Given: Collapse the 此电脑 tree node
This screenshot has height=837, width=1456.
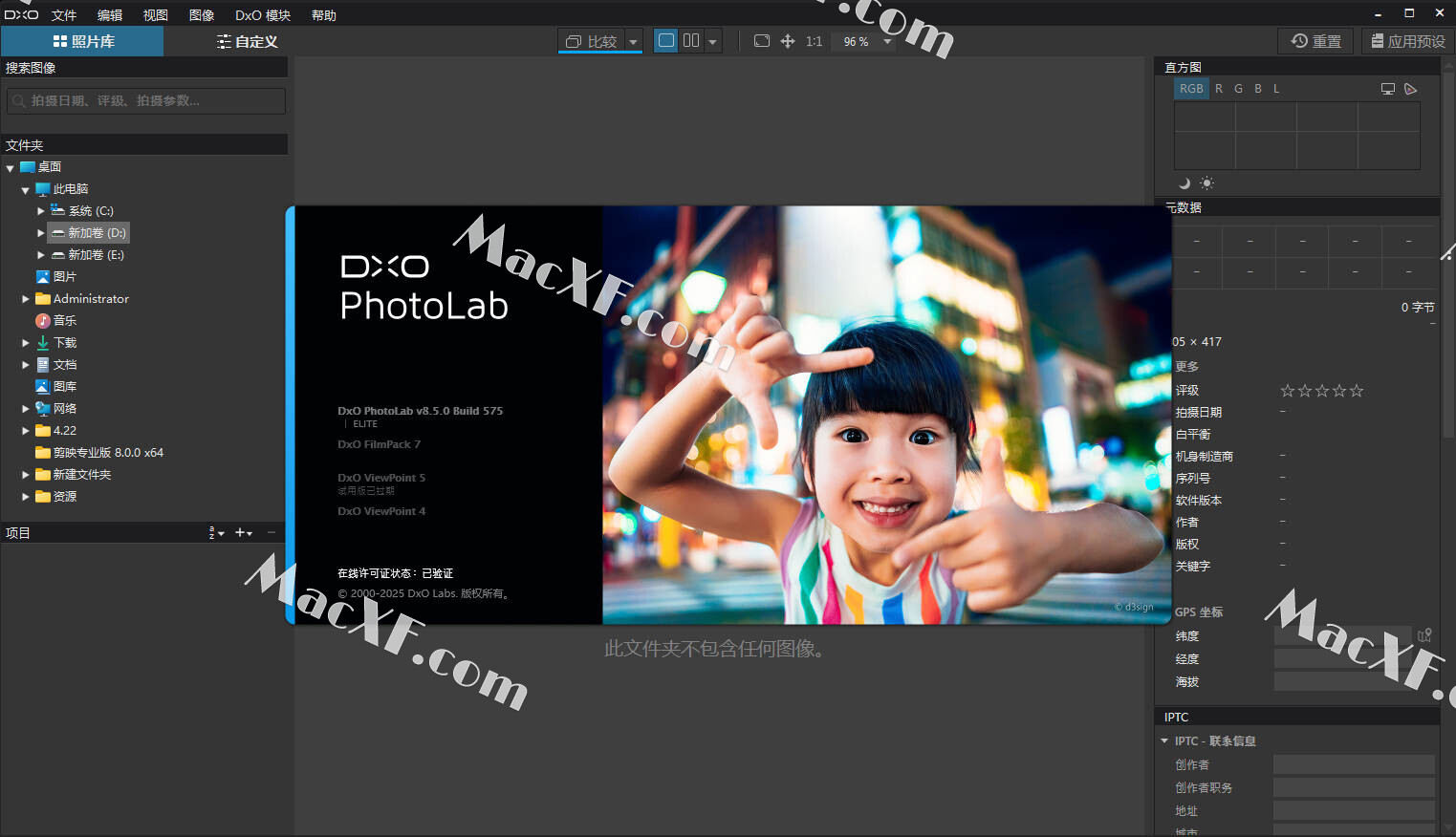Looking at the screenshot, I should (26, 190).
